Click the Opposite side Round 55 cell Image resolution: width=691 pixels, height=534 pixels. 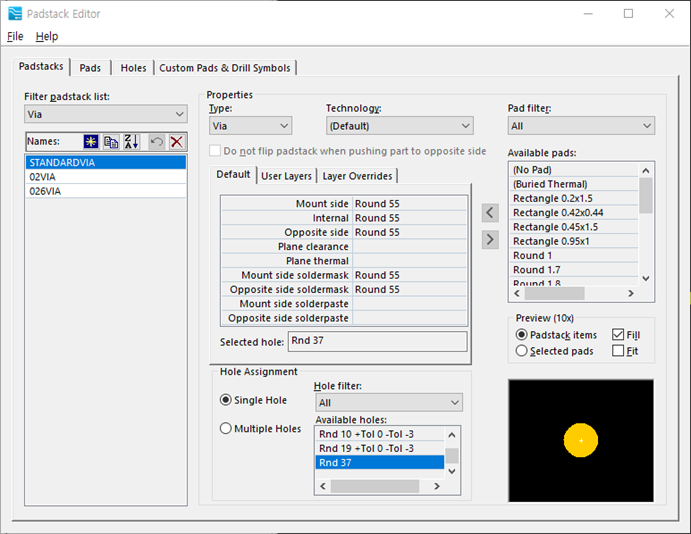point(409,232)
